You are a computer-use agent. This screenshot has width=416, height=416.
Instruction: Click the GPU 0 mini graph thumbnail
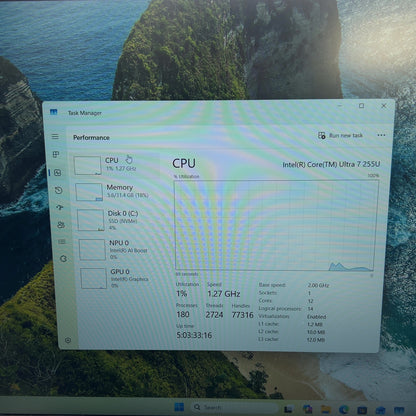[94, 278]
